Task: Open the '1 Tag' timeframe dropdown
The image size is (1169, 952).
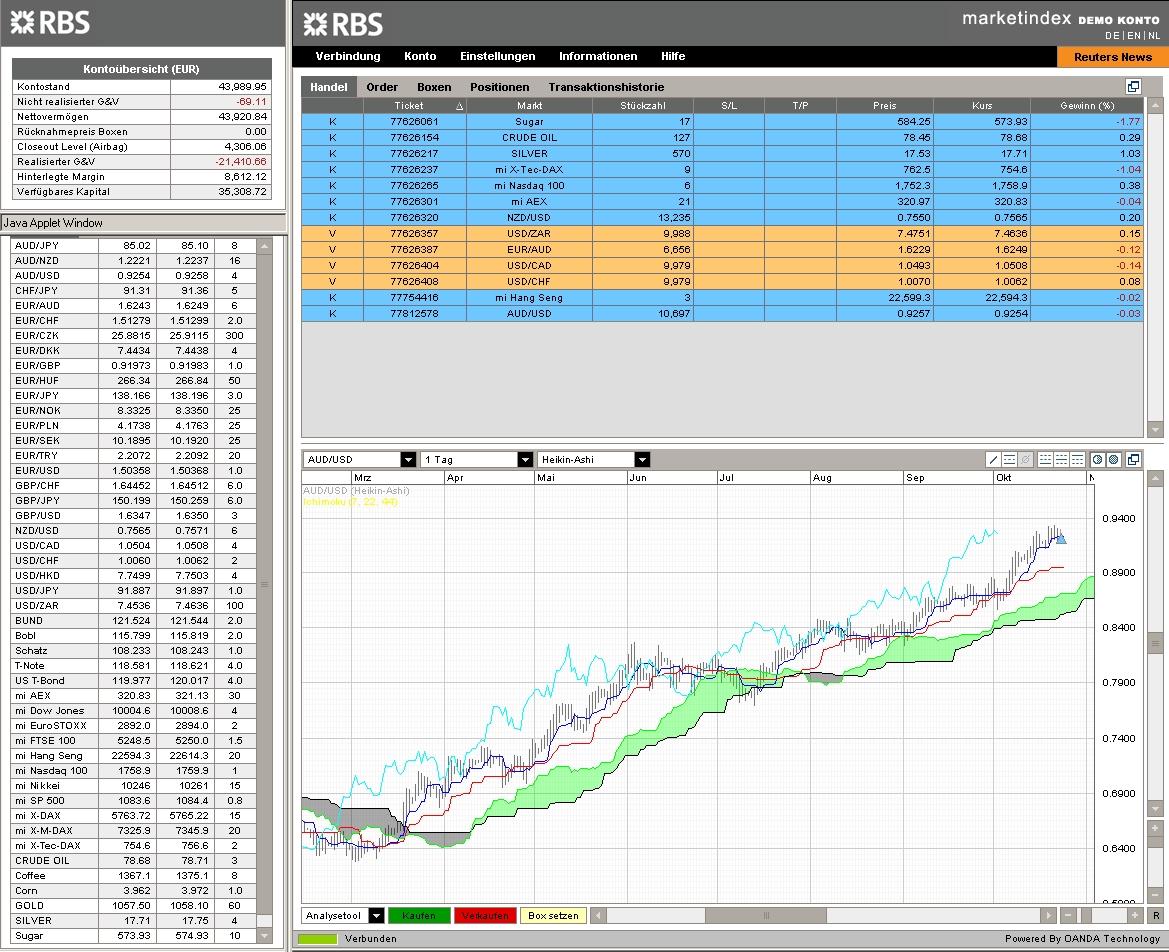Action: click(x=525, y=459)
